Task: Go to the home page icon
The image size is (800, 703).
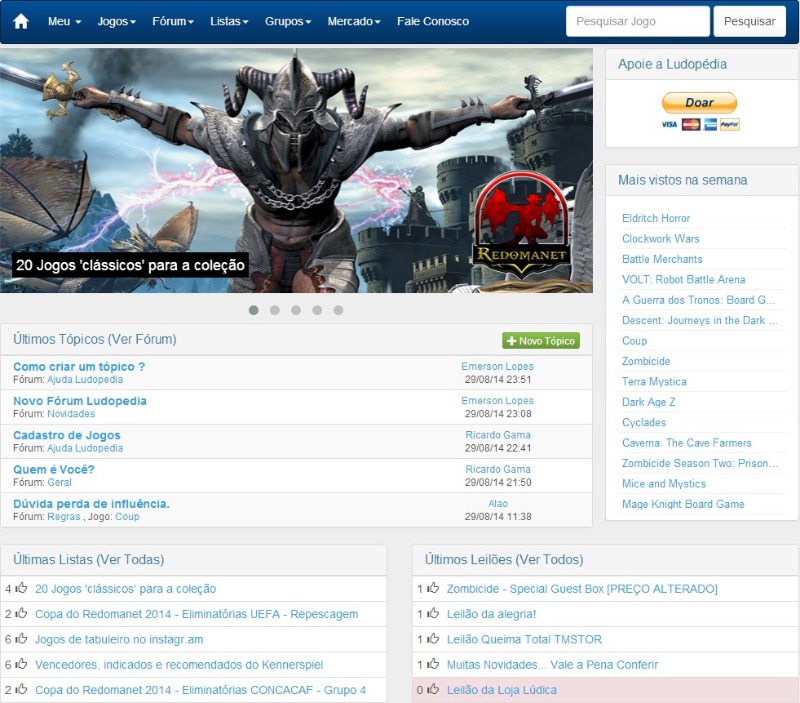Action: (21, 21)
